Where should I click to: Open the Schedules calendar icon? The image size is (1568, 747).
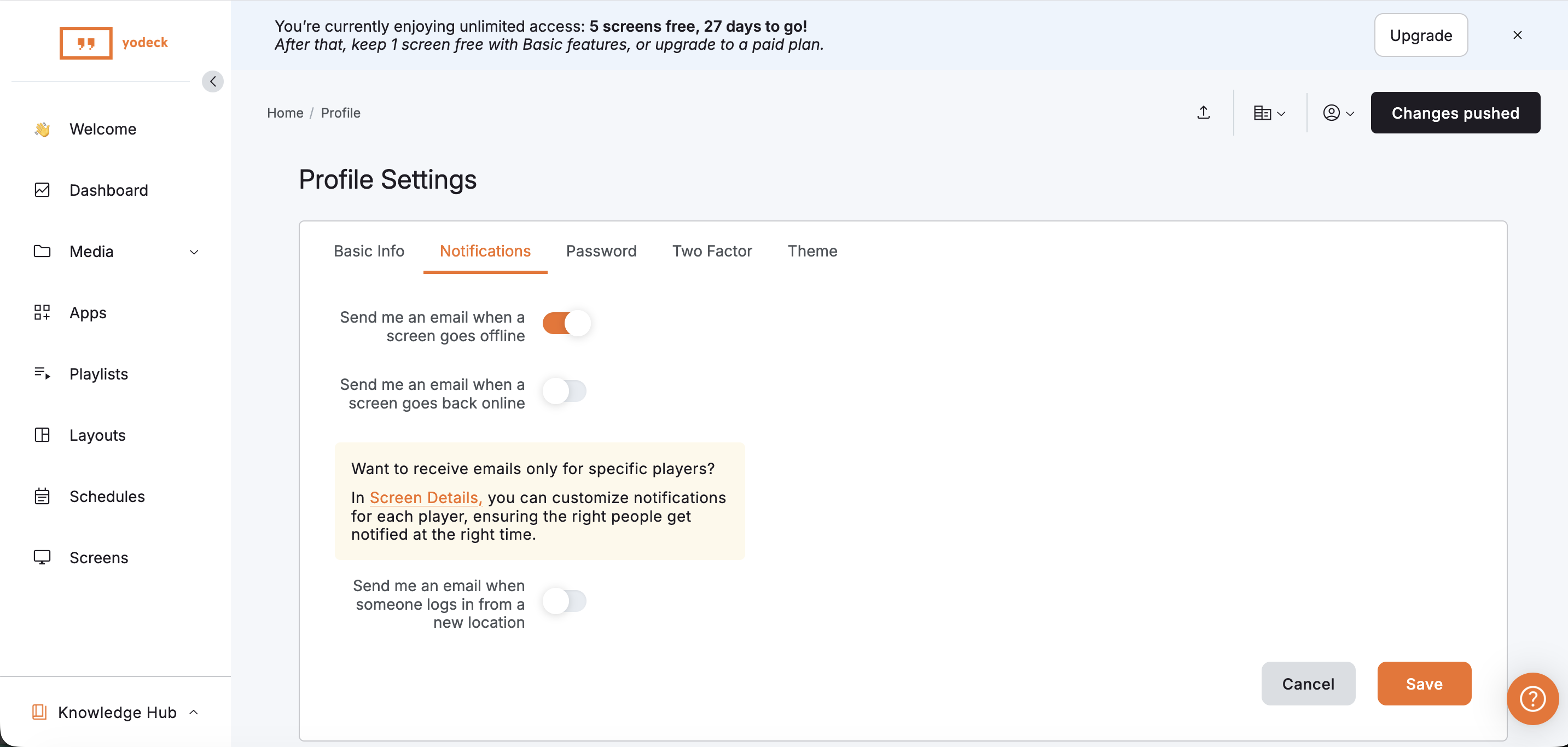pyautogui.click(x=42, y=496)
